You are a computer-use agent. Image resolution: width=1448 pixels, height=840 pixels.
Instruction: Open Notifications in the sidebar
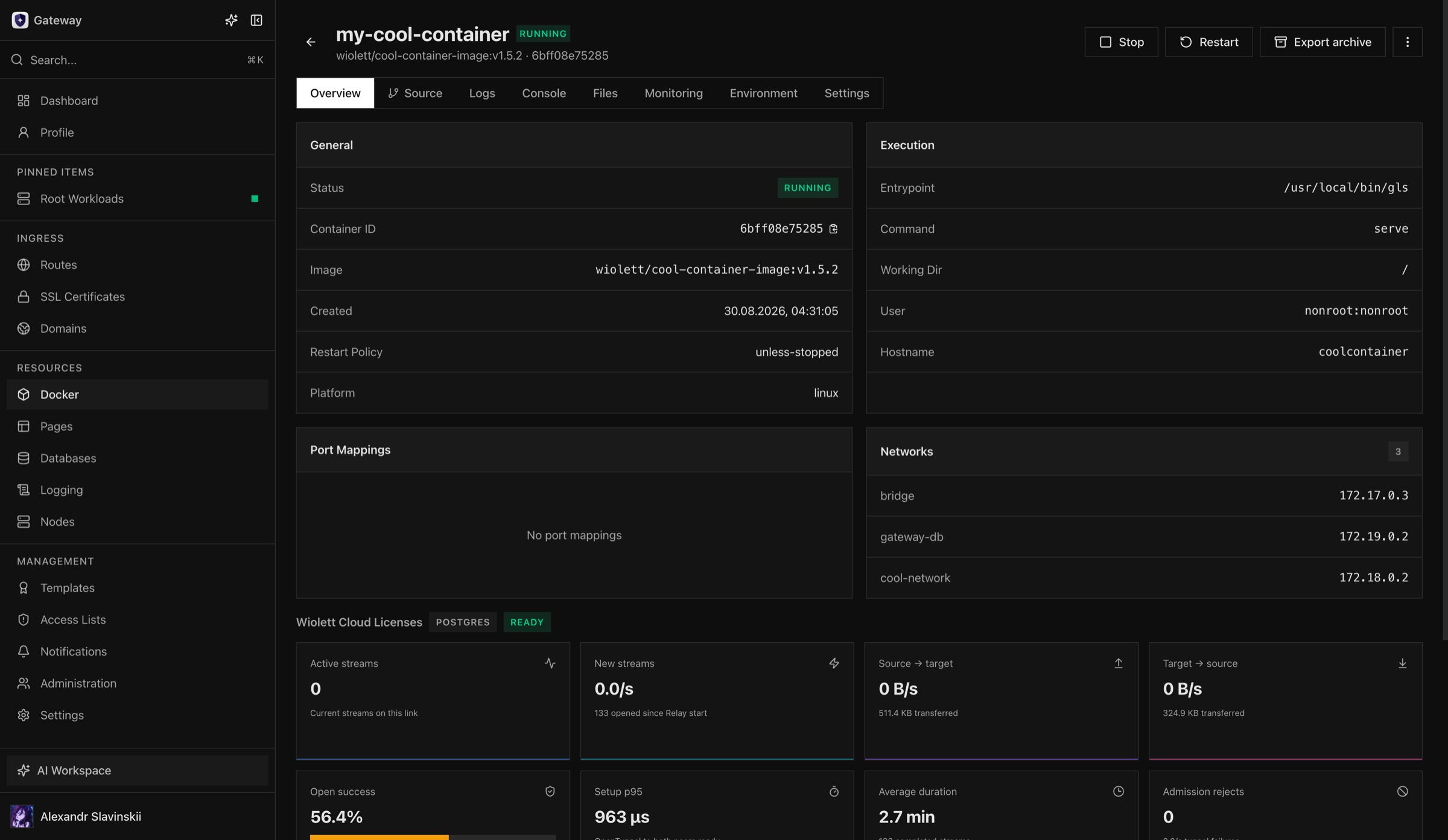[x=138, y=651]
